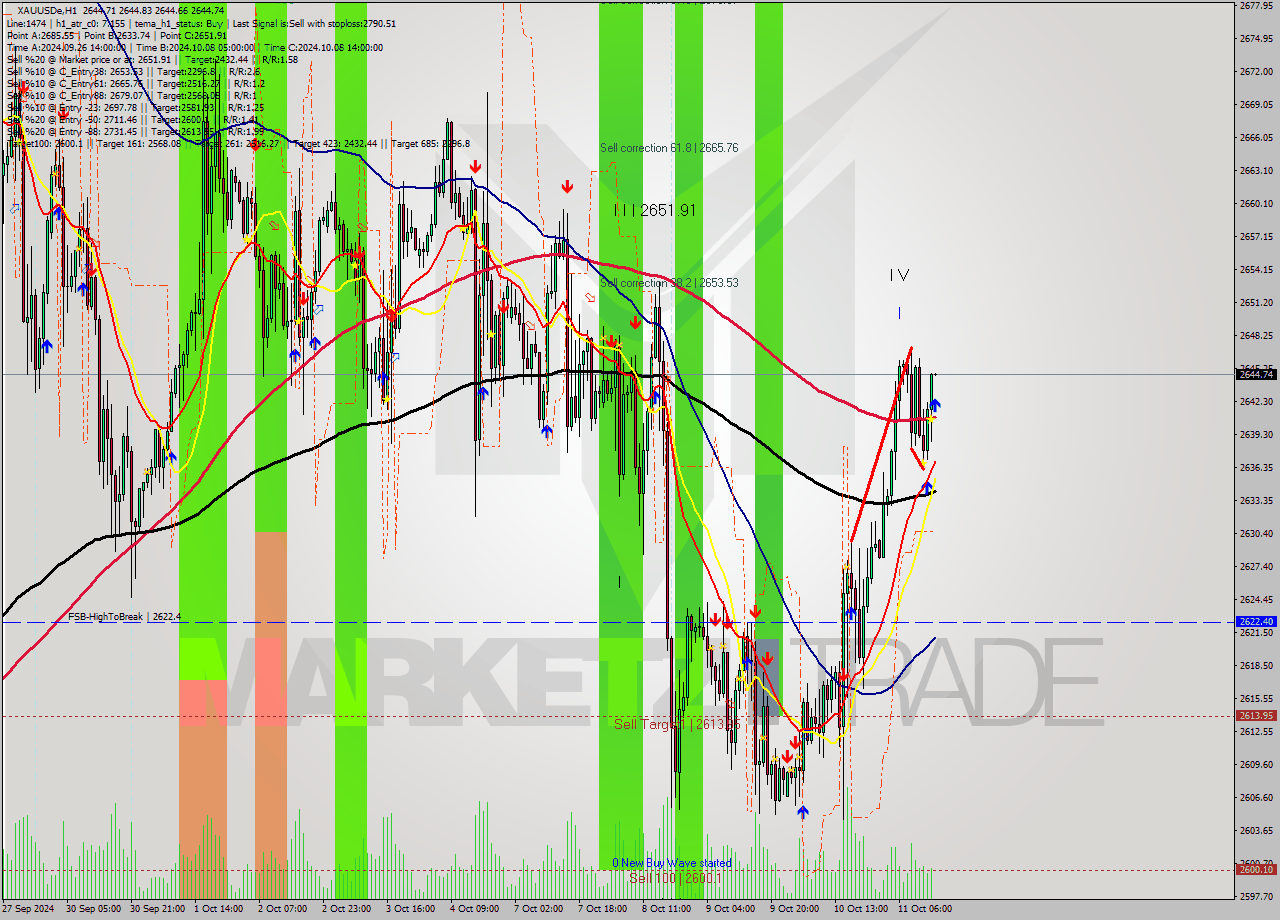Select the 'FSB-HighToBreak | 2622.4' line label
The image size is (1280, 920).
pos(125,617)
